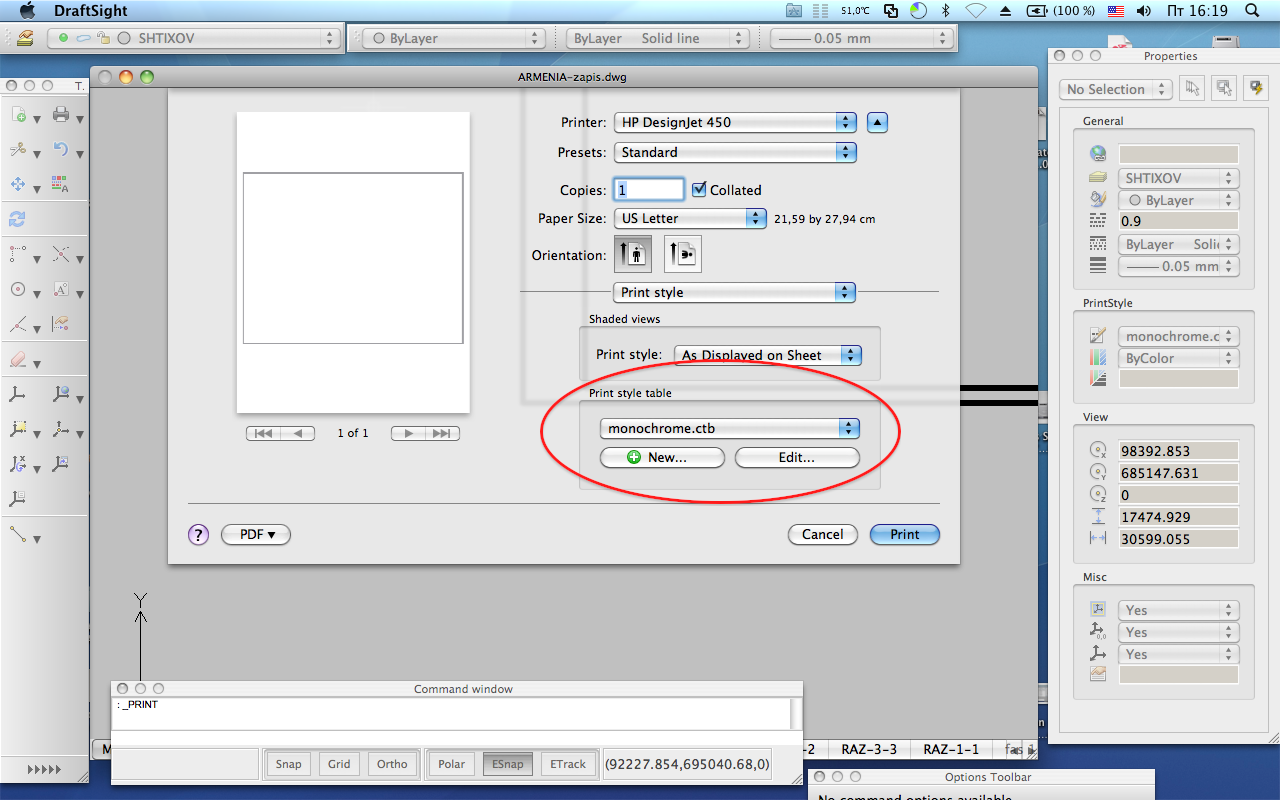Click the Copies input field

click(649, 189)
